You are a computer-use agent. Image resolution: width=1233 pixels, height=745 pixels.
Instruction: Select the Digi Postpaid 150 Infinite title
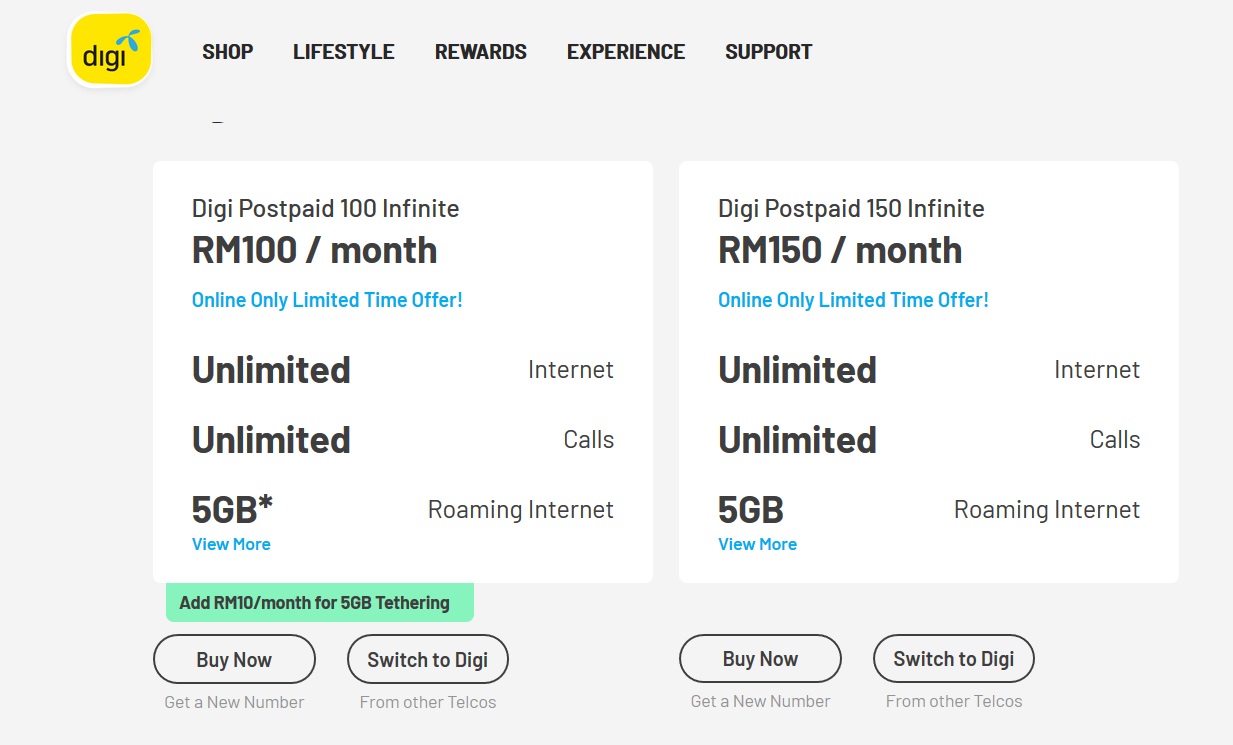click(x=851, y=209)
